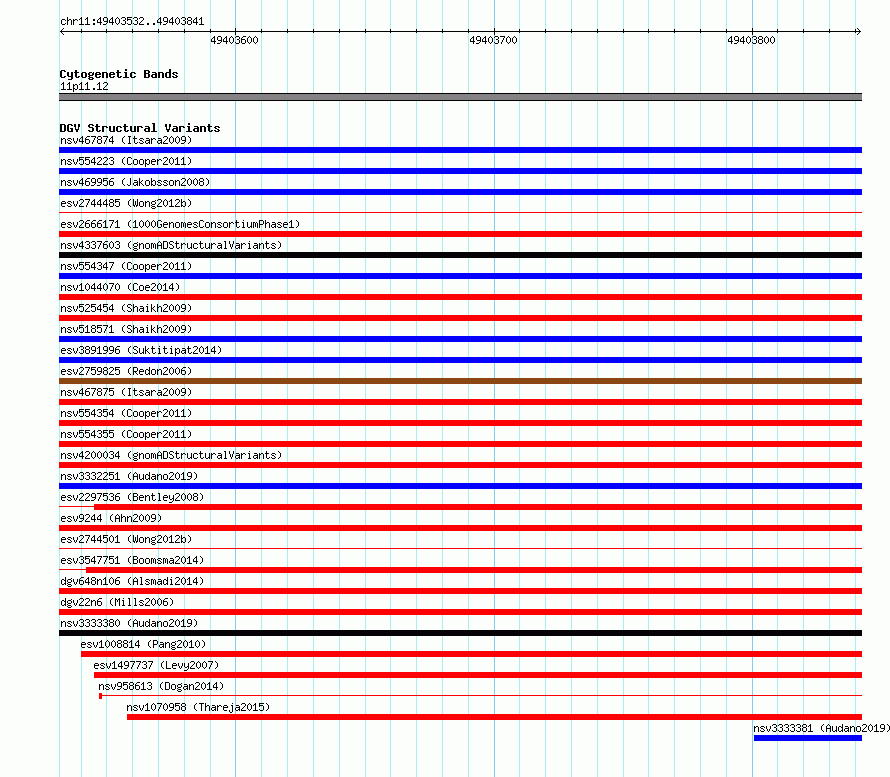Click the nsv554354 (Cooper2011) label
Image resolution: width=890 pixels, height=777 pixels.
(126, 413)
